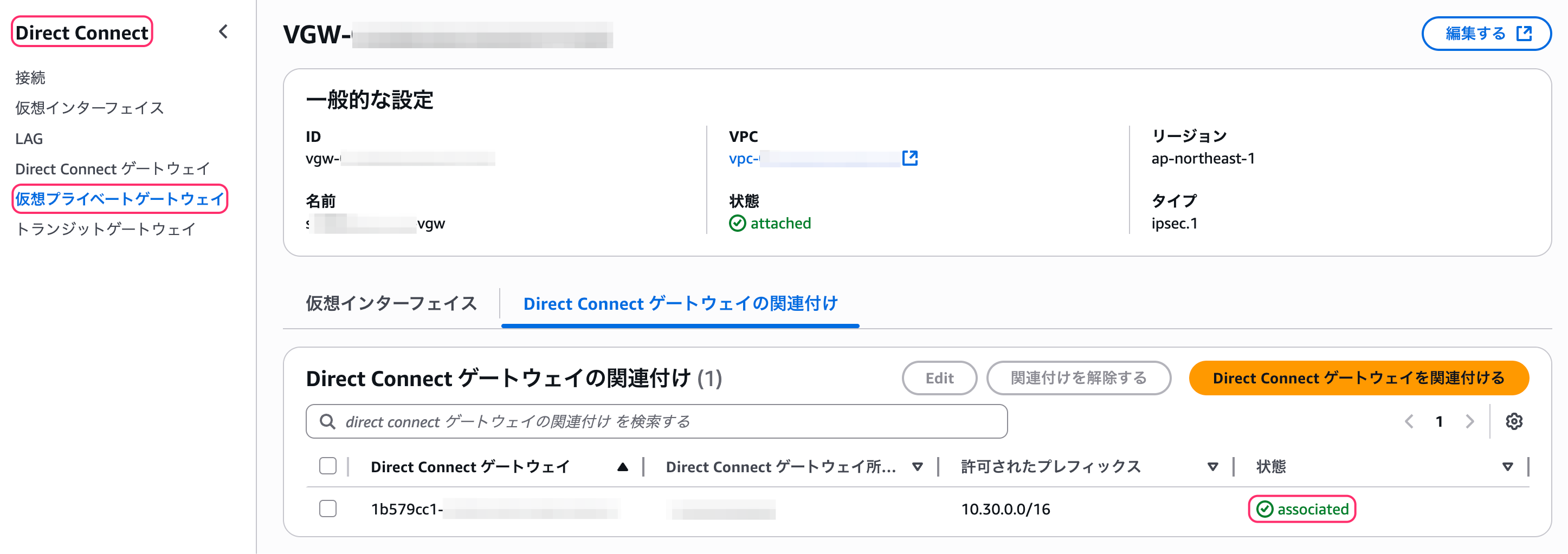Viewport: 1568px width, 554px height.
Task: Click the attached status check icon
Action: point(737,224)
